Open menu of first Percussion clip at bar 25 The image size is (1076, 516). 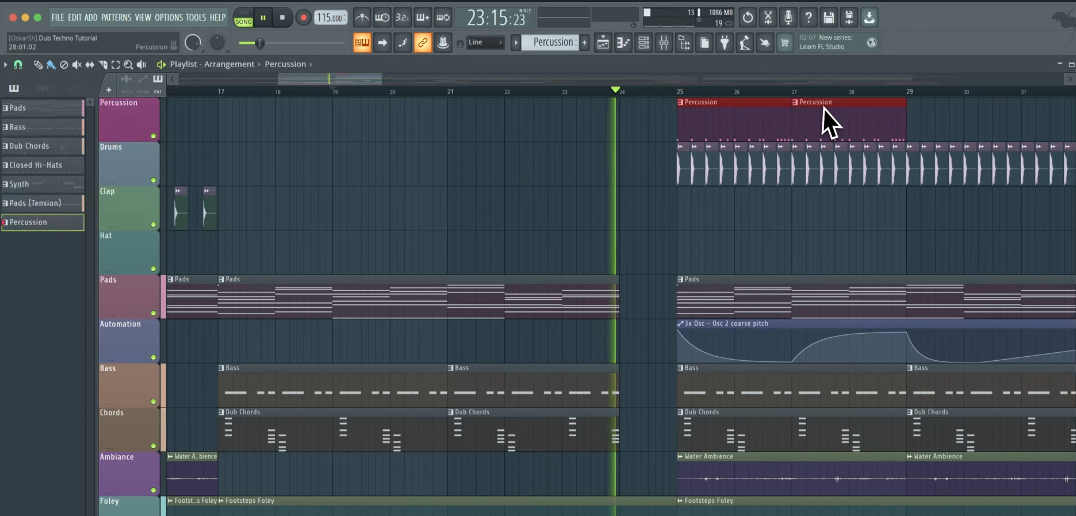tap(681, 102)
